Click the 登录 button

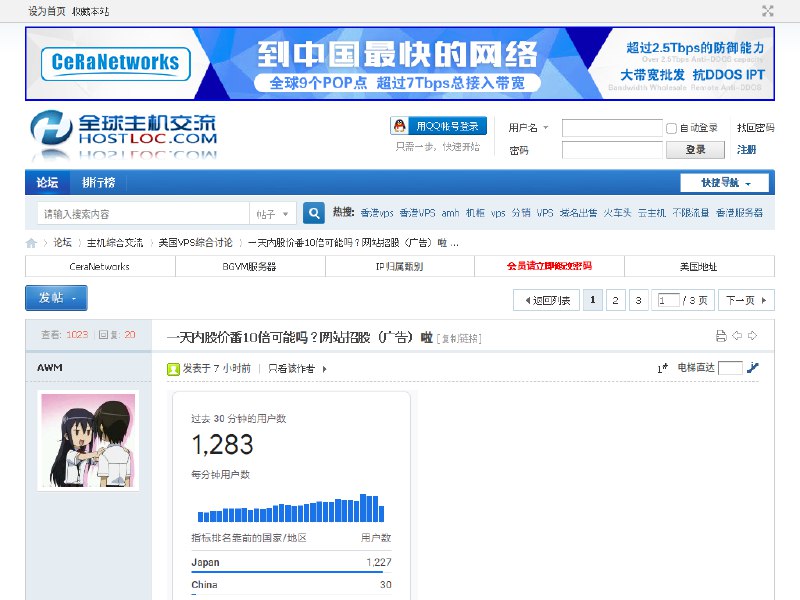pos(694,148)
